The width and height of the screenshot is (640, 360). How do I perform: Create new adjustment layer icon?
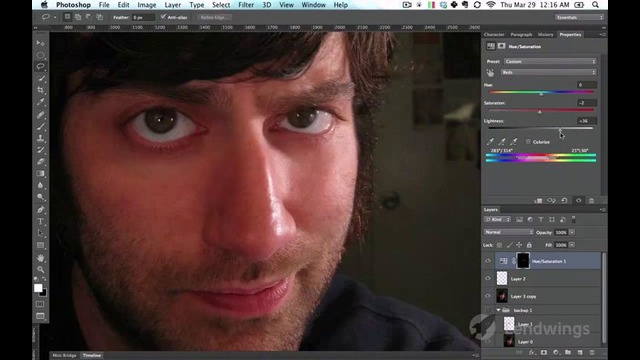point(556,352)
